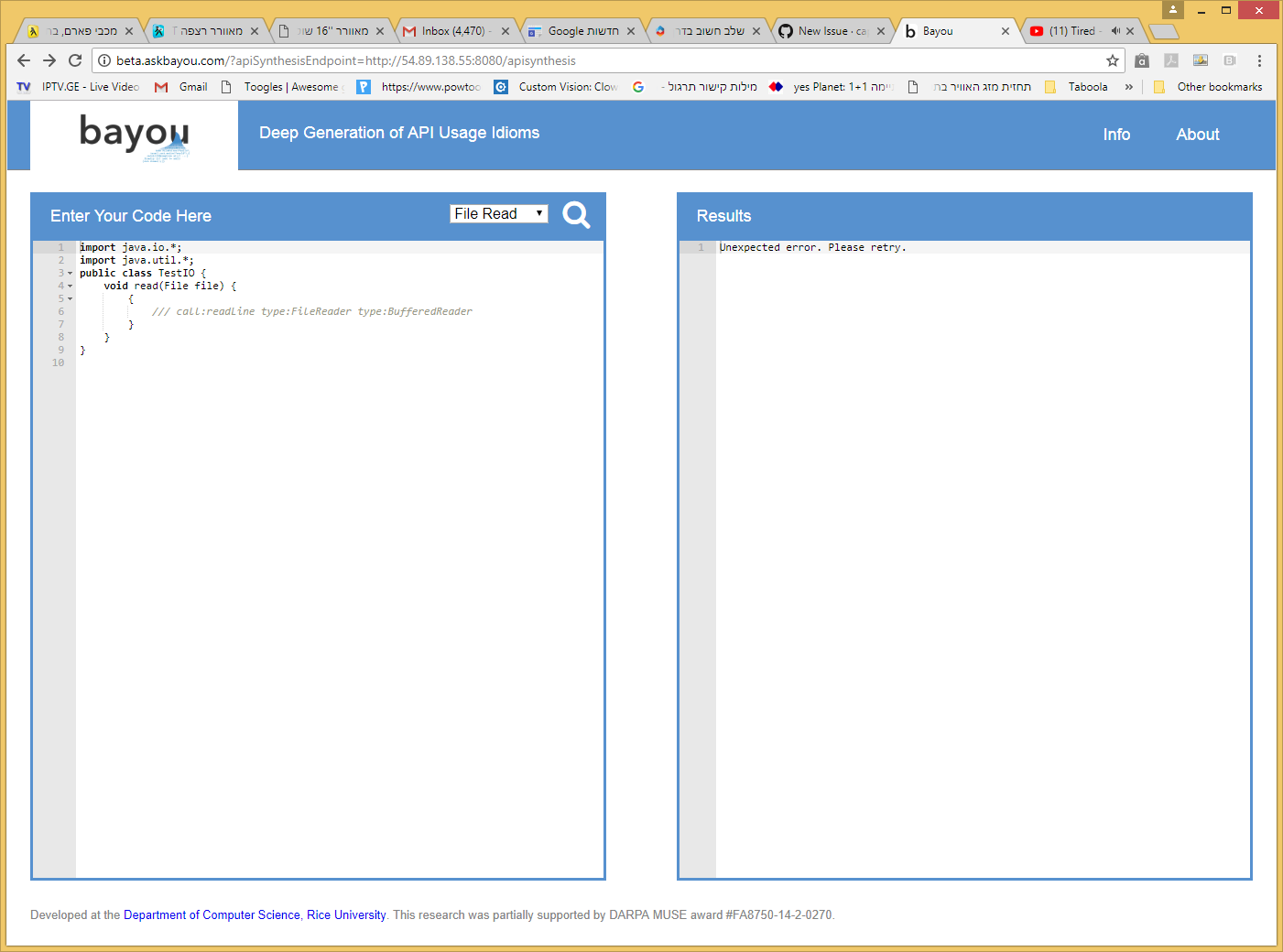Click the 'import java.io.*;' code line
Screen dimensions: 1283x952
[131, 247]
